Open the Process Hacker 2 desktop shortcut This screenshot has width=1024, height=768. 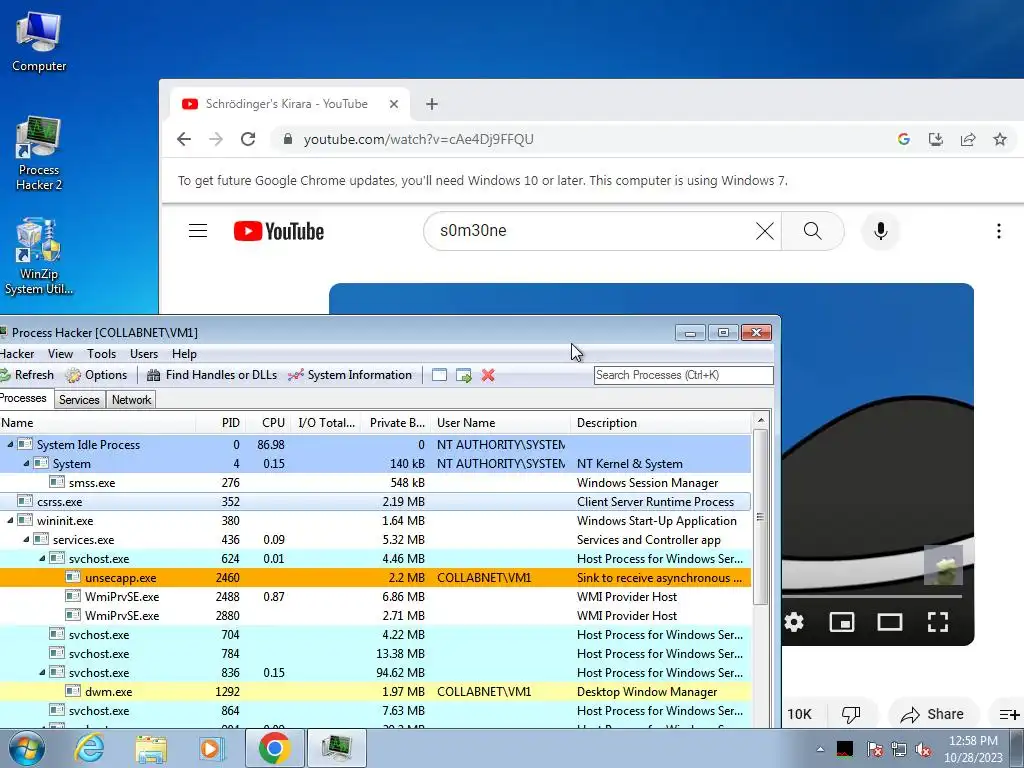(39, 154)
